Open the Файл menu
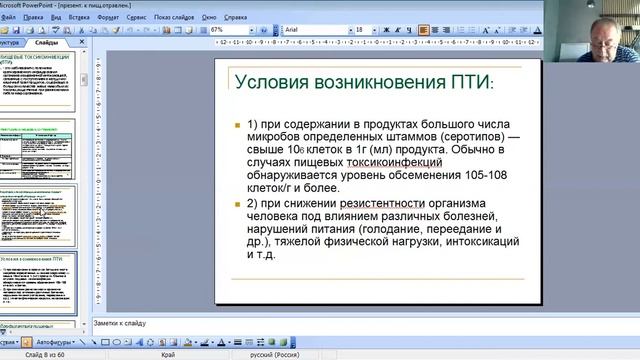The height and width of the screenshot is (360, 640). (x=8, y=18)
